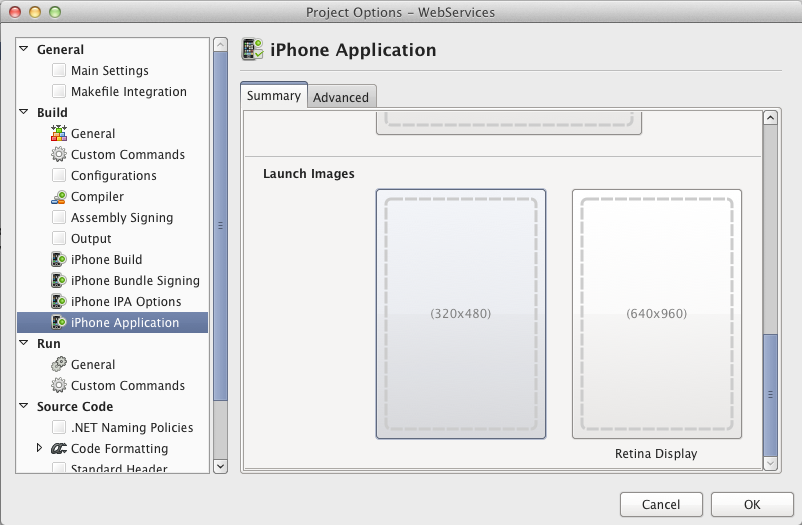The image size is (802, 525).
Task: Click the Build General blocks icon
Action: (59, 133)
